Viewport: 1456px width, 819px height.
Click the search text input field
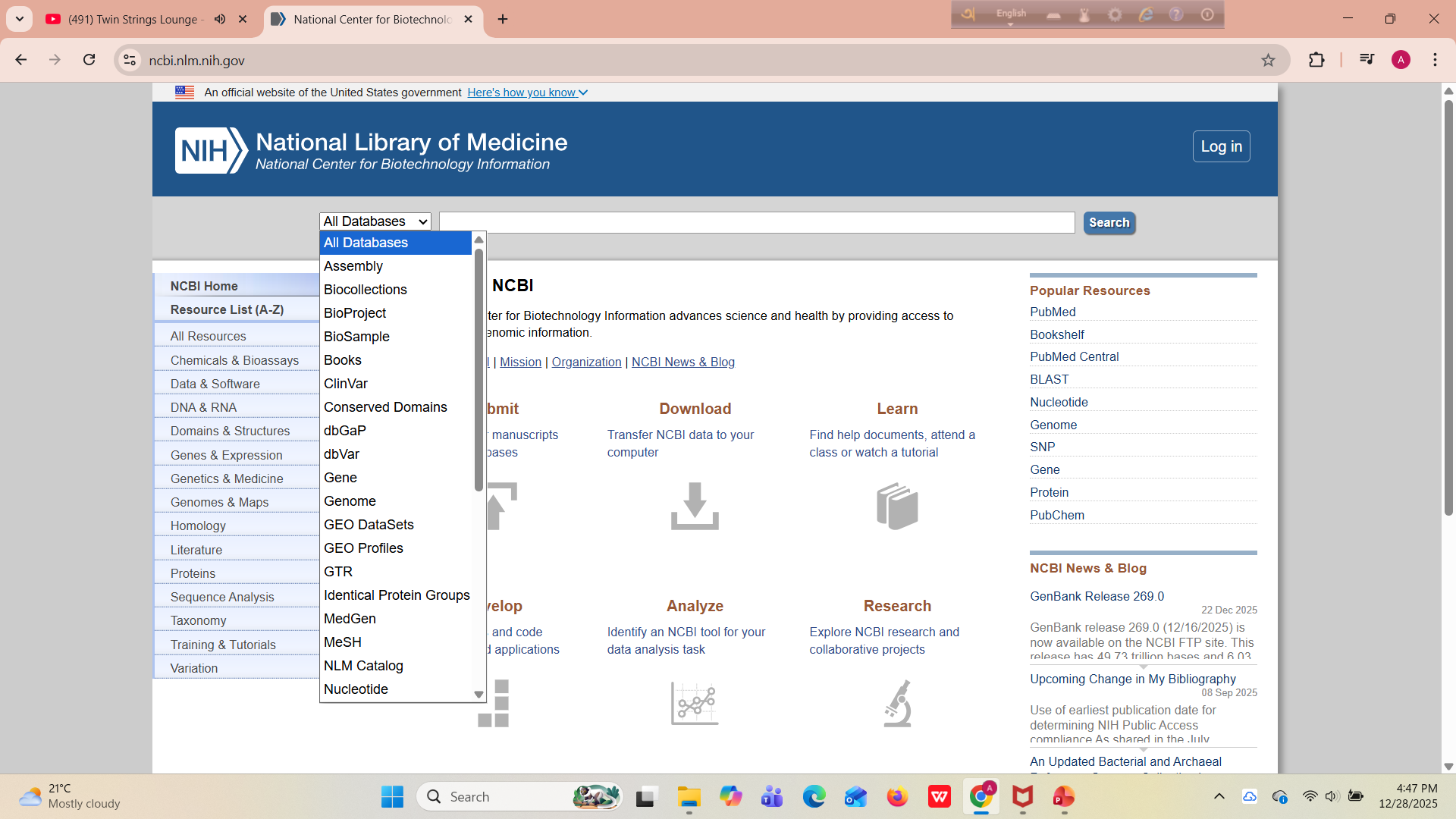[x=756, y=222]
